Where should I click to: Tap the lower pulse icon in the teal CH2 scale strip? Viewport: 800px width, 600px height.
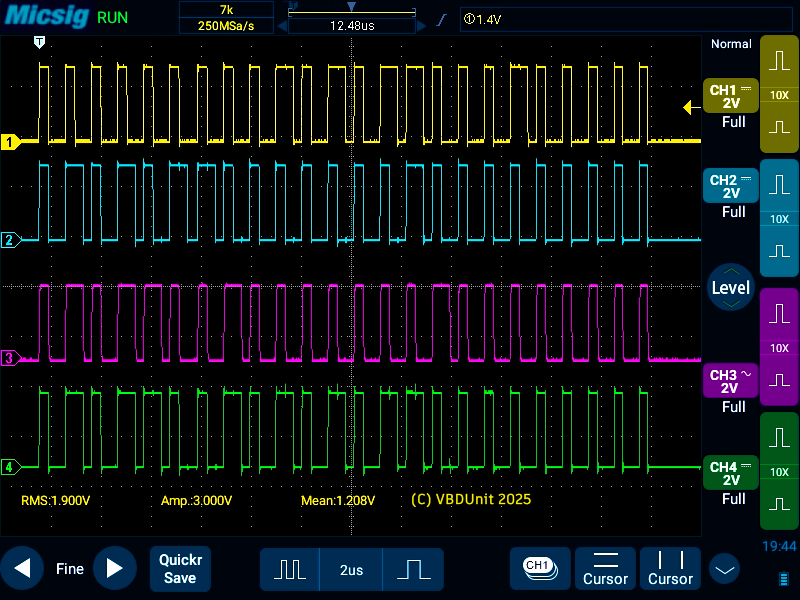click(779, 251)
